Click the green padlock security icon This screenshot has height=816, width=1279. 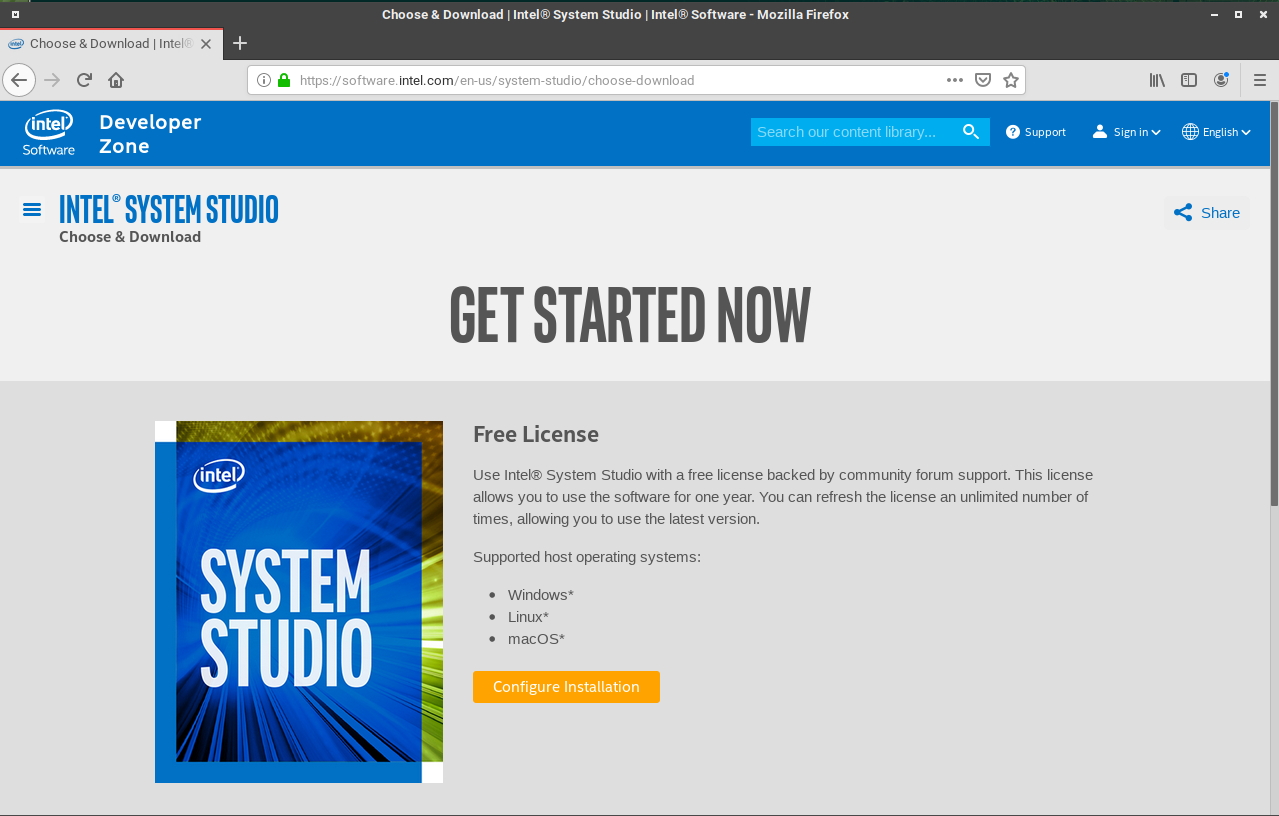284,80
